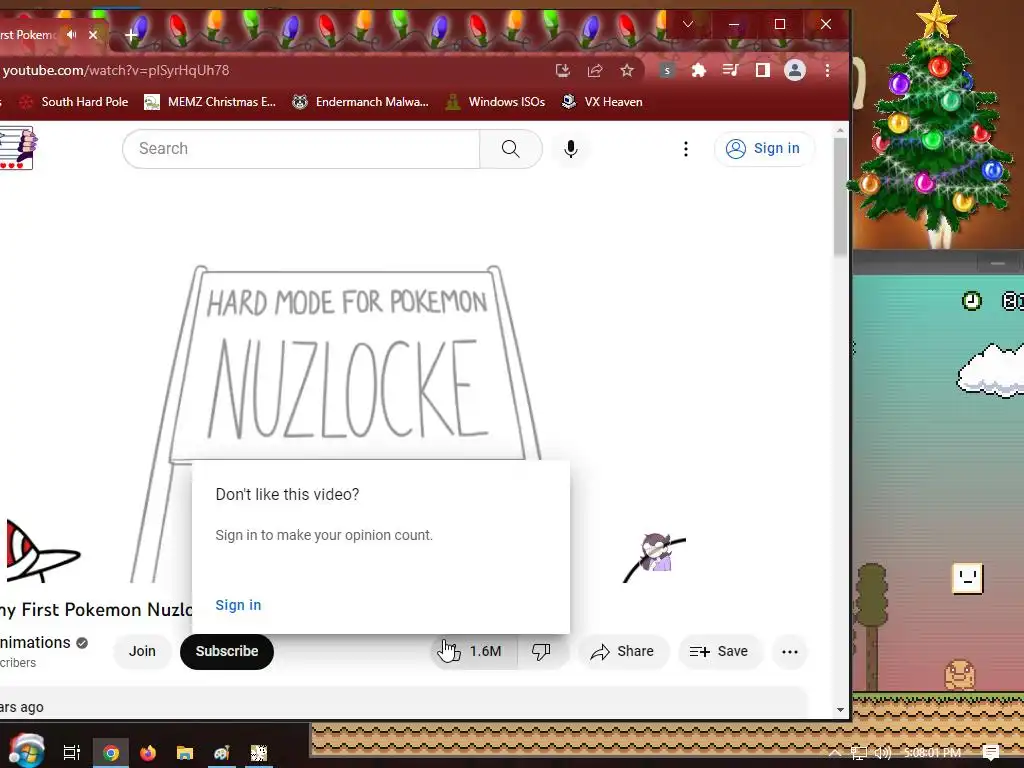
Task: Open the media control icon
Action: pyautogui.click(x=730, y=71)
